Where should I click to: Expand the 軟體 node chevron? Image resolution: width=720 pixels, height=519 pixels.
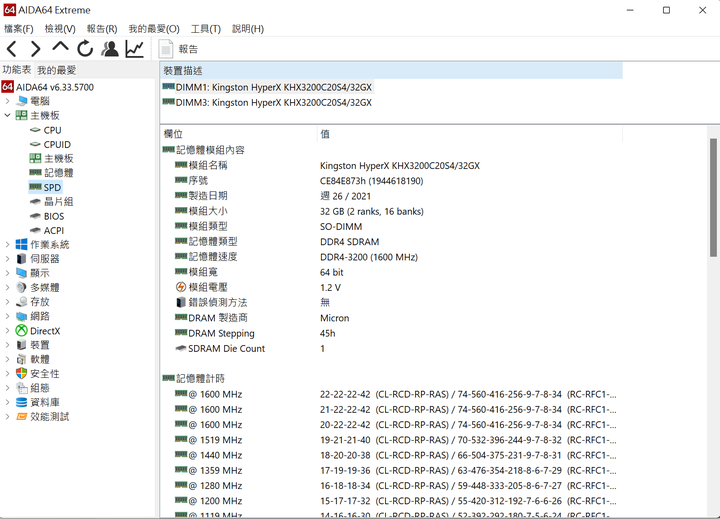pos(7,359)
